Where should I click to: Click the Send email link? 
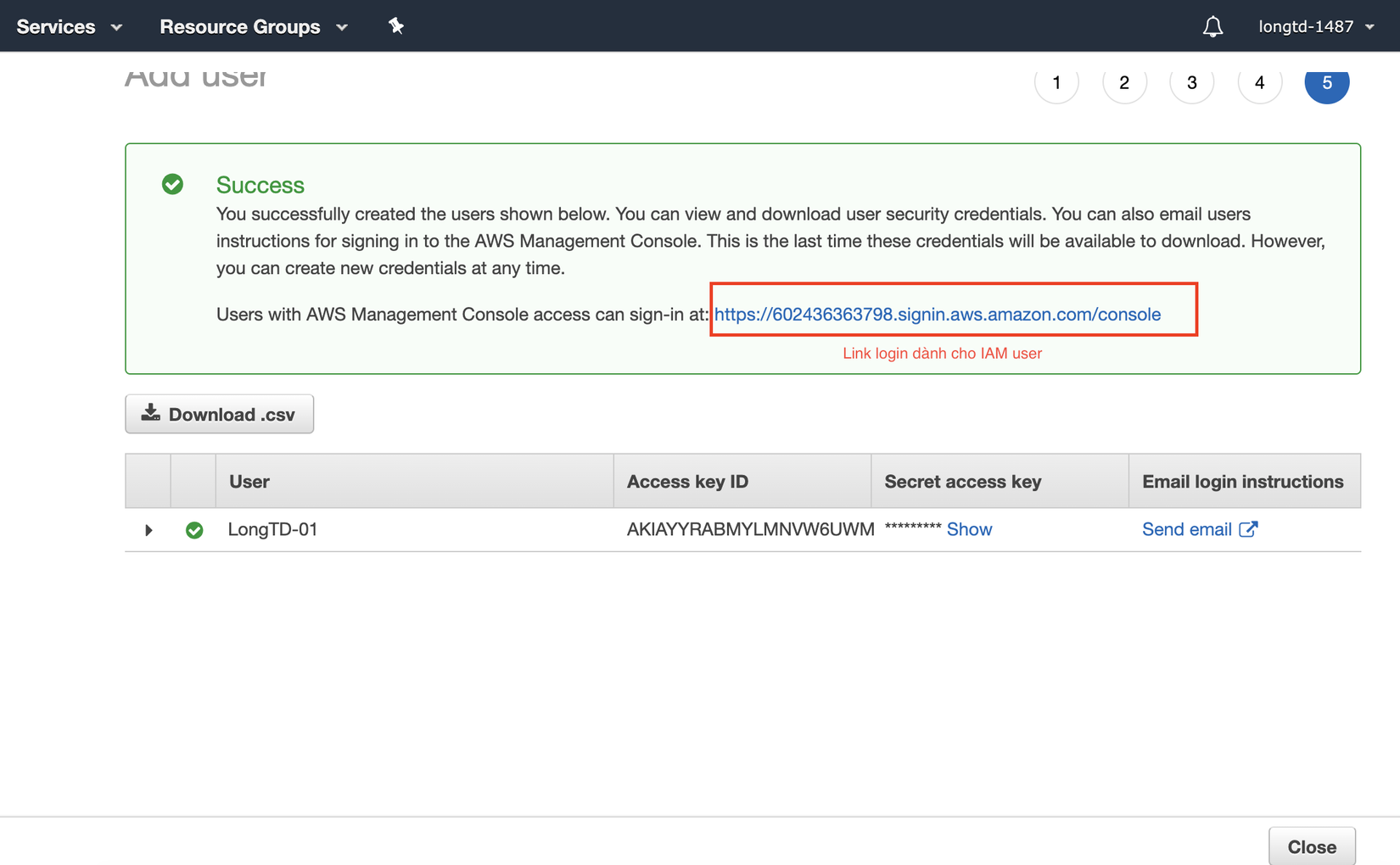tap(1186, 529)
